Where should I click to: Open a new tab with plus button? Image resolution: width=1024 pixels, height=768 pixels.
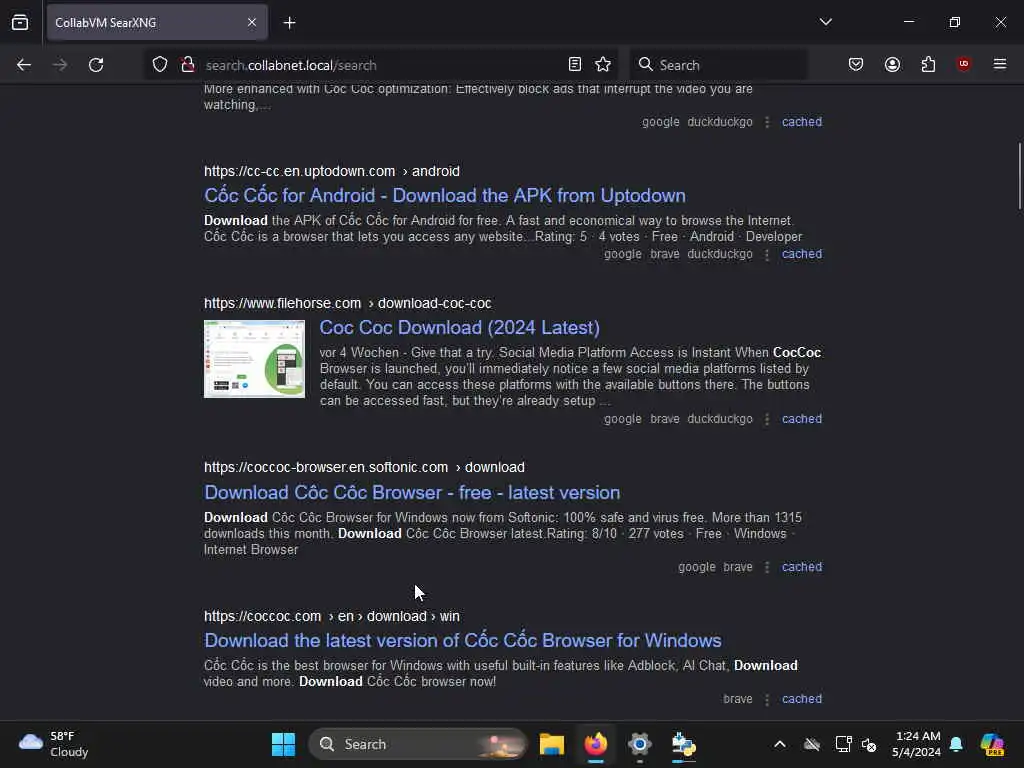(289, 23)
